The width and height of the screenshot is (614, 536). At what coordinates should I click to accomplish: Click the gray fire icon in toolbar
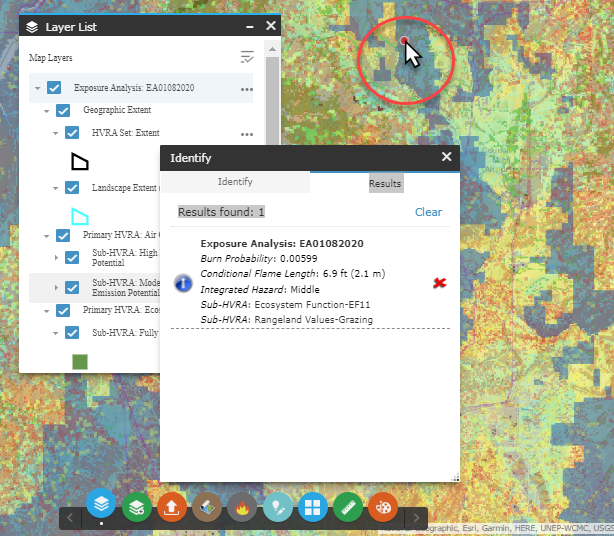242,507
